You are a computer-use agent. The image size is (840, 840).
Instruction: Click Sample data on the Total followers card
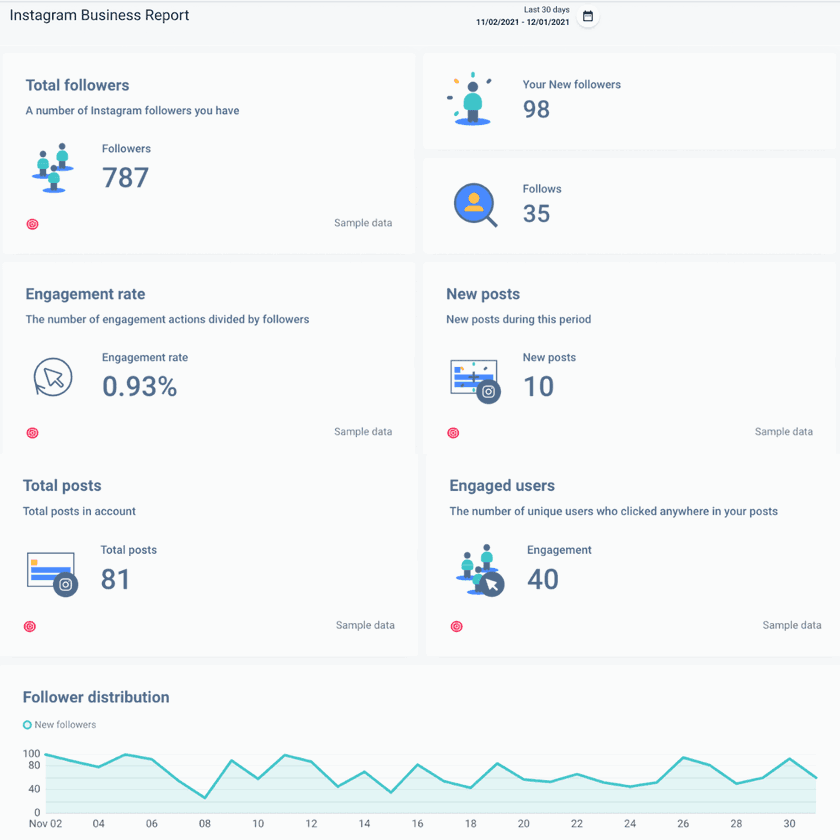click(362, 223)
